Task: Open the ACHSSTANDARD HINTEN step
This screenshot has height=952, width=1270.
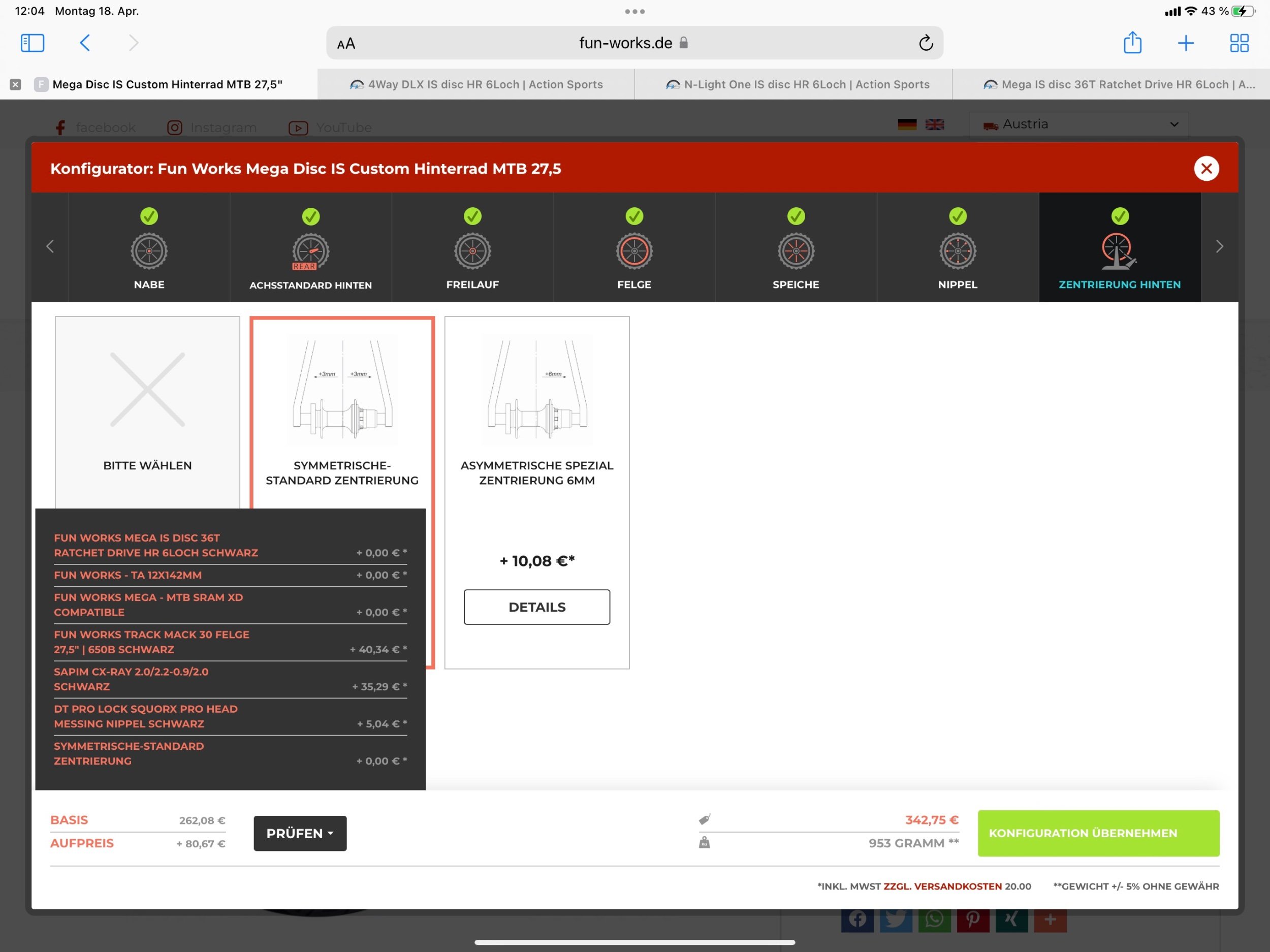Action: pos(310,247)
